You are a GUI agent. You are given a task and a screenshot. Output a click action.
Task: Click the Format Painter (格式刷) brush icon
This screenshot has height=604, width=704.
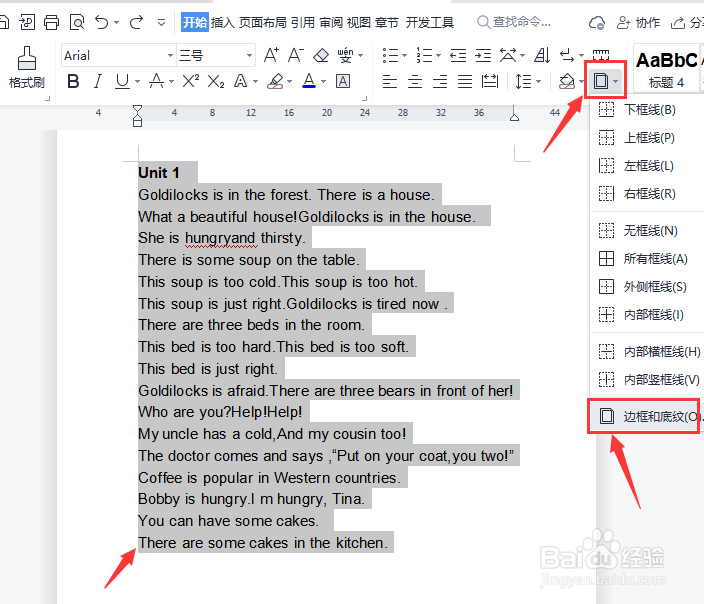pyautogui.click(x=26, y=58)
